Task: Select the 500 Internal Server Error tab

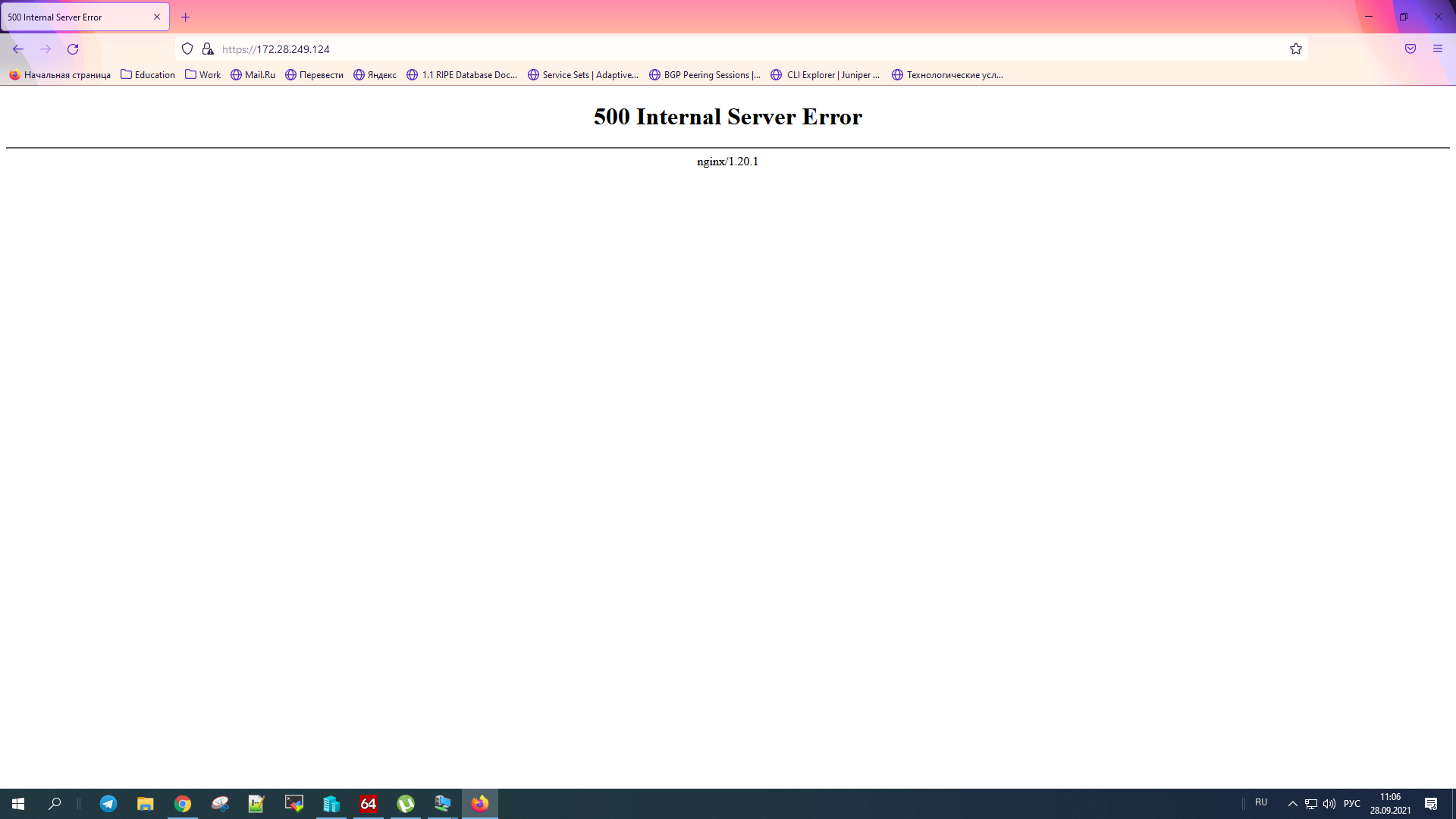Action: tap(85, 17)
